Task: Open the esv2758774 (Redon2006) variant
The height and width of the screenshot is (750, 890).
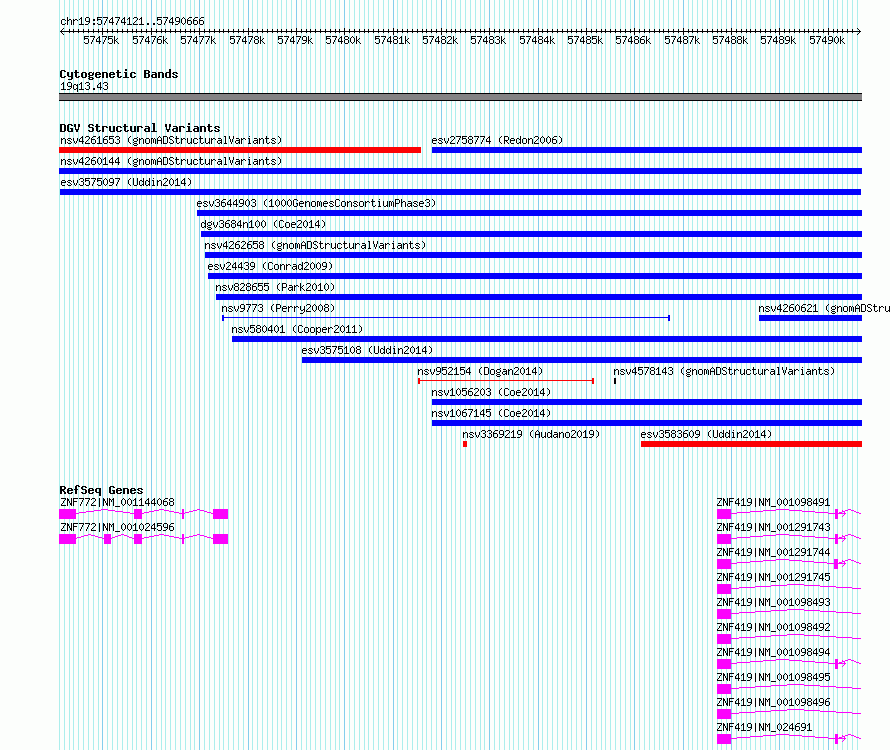Action: tap(497, 140)
